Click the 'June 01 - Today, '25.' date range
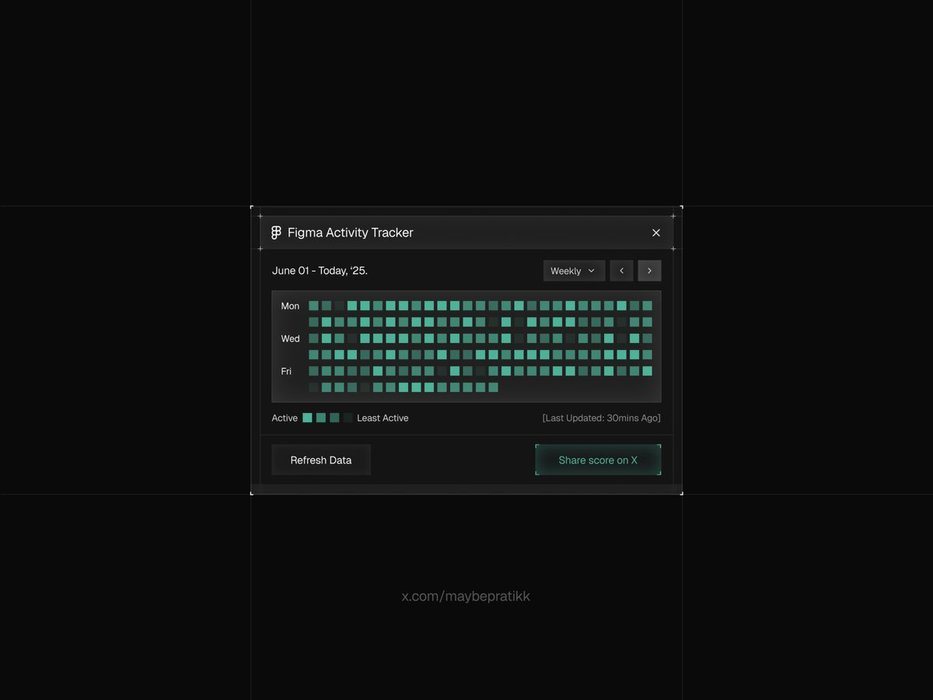The height and width of the screenshot is (700, 933). [320, 271]
